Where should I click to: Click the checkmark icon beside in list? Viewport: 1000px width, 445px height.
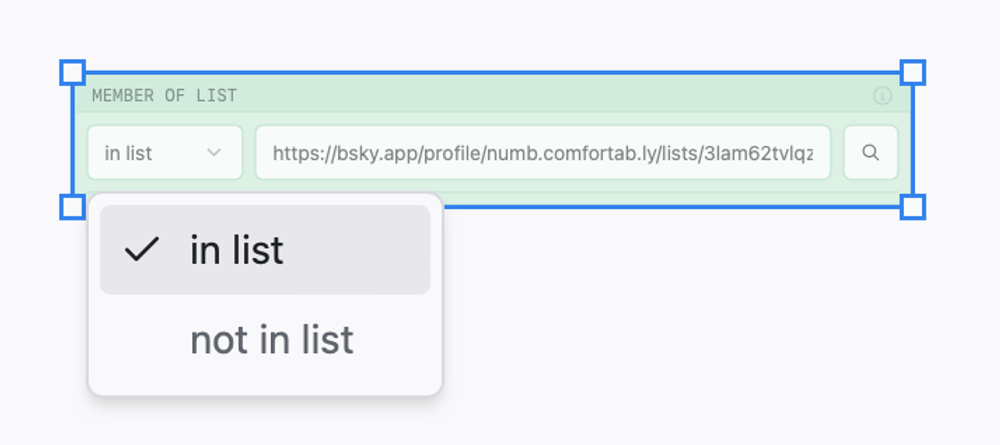(x=142, y=249)
